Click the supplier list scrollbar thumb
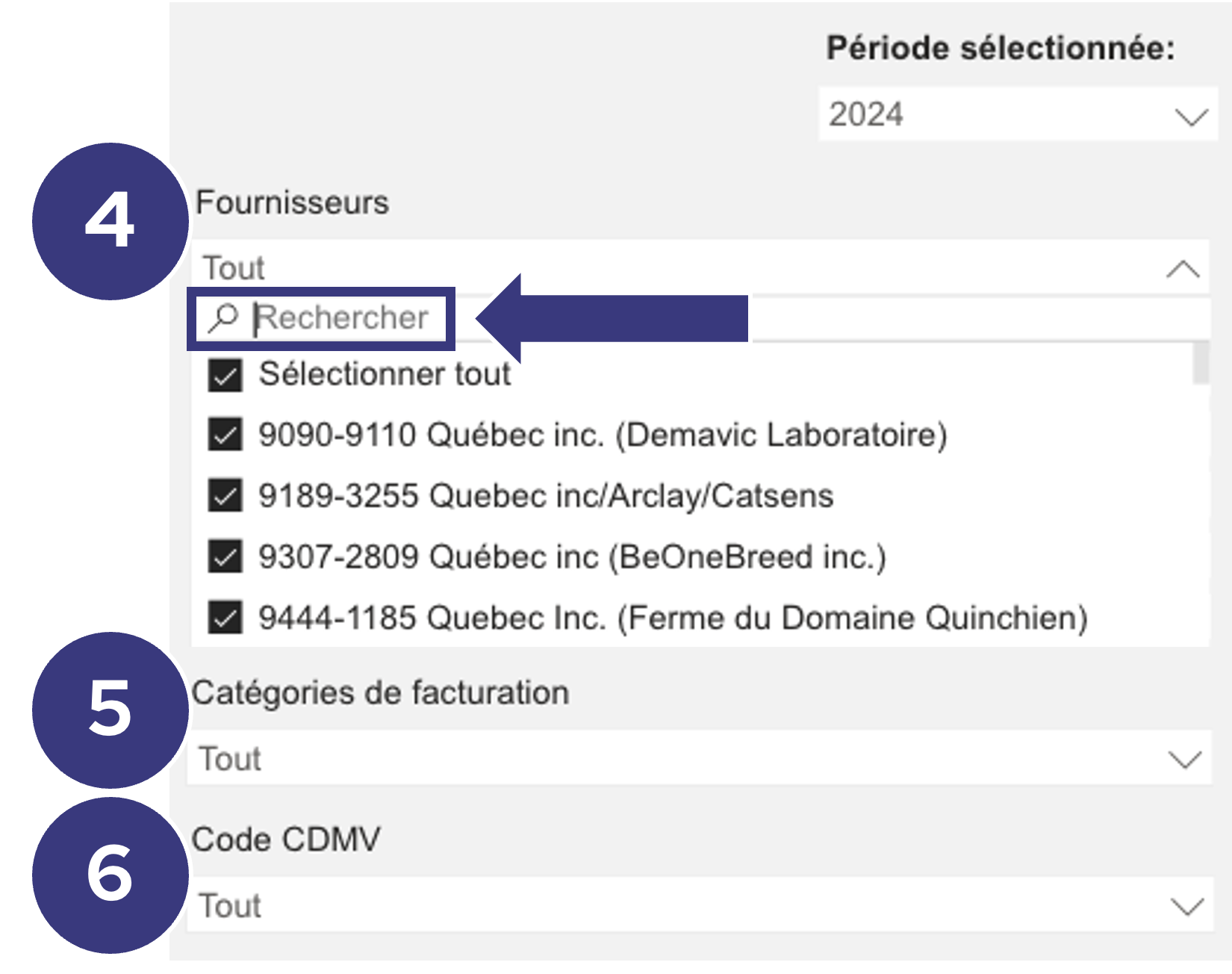This screenshot has width=1232, height=974. (x=1201, y=362)
